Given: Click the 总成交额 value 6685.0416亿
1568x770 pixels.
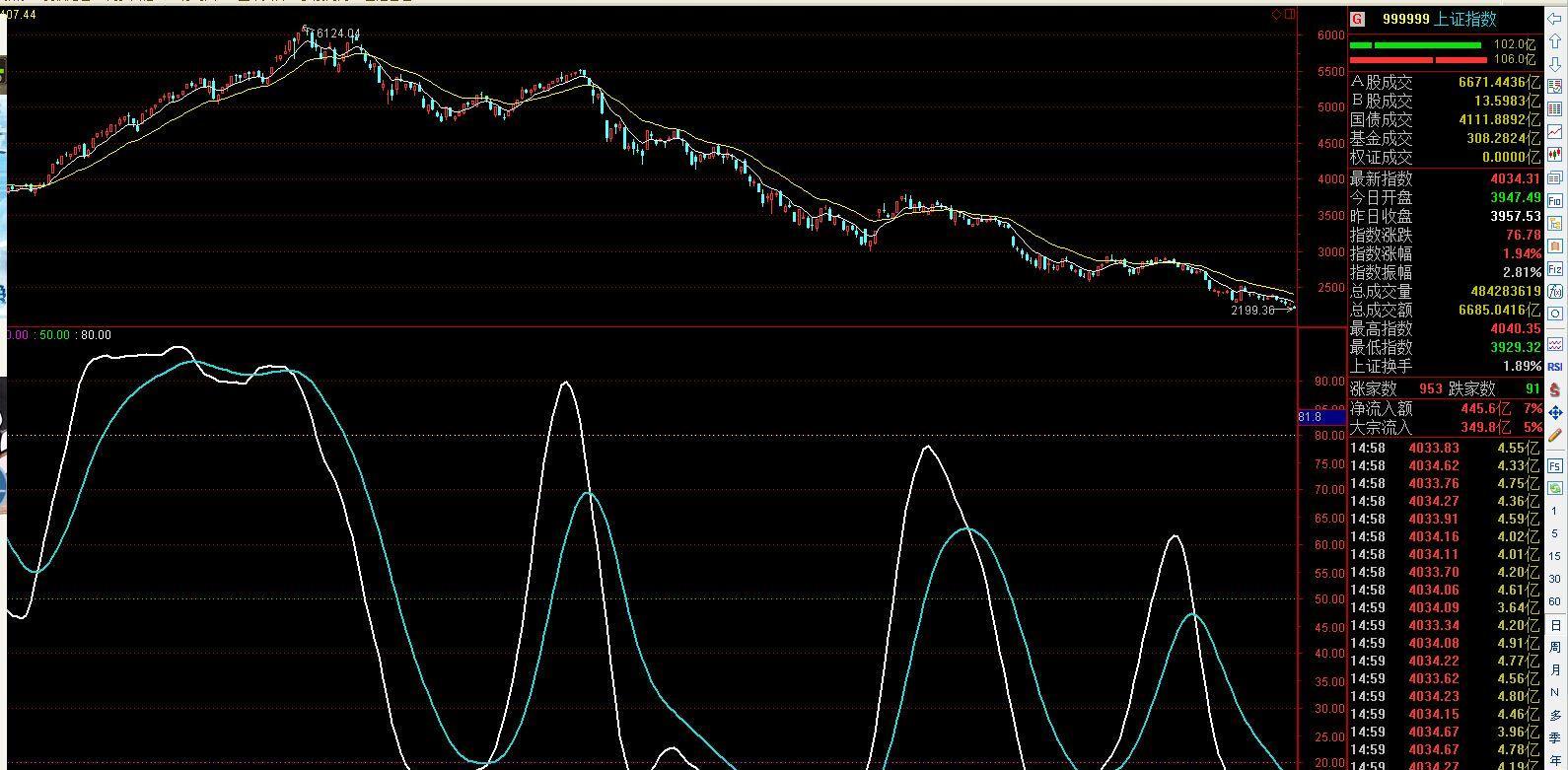Looking at the screenshot, I should click(1499, 311).
